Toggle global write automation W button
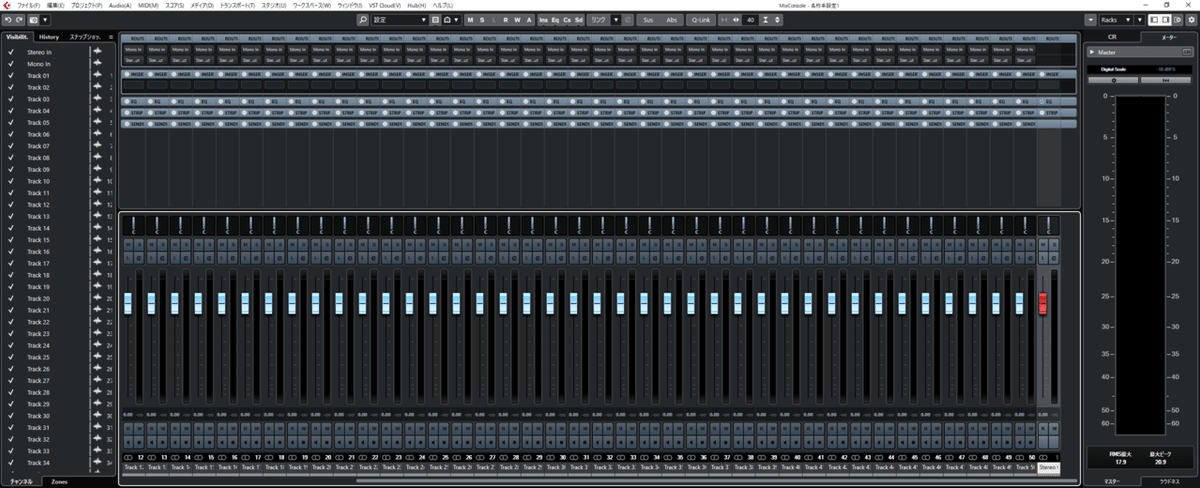The image size is (1200, 488). pyautogui.click(x=518, y=19)
